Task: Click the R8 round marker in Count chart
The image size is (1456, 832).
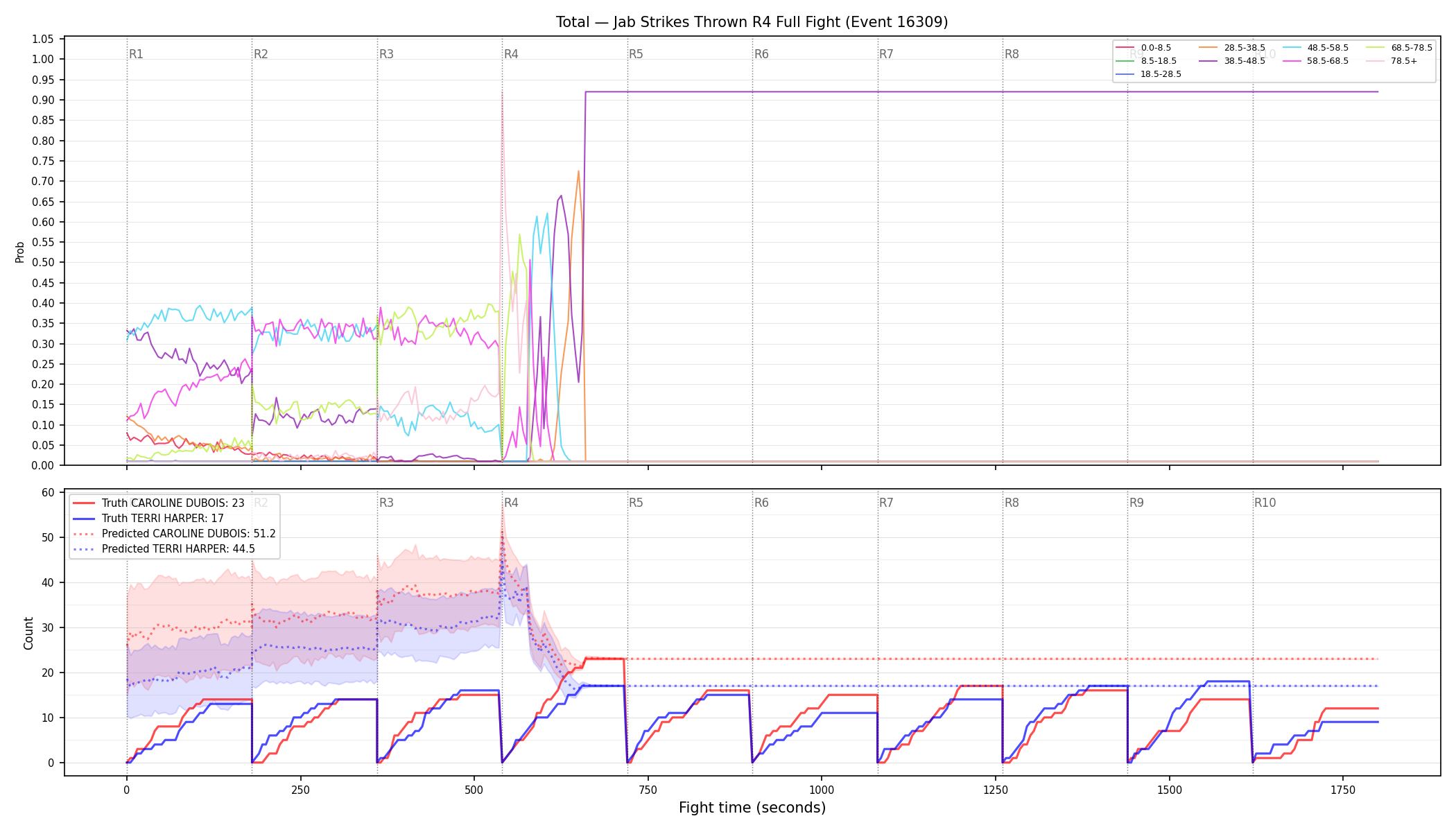Action: (x=1012, y=503)
